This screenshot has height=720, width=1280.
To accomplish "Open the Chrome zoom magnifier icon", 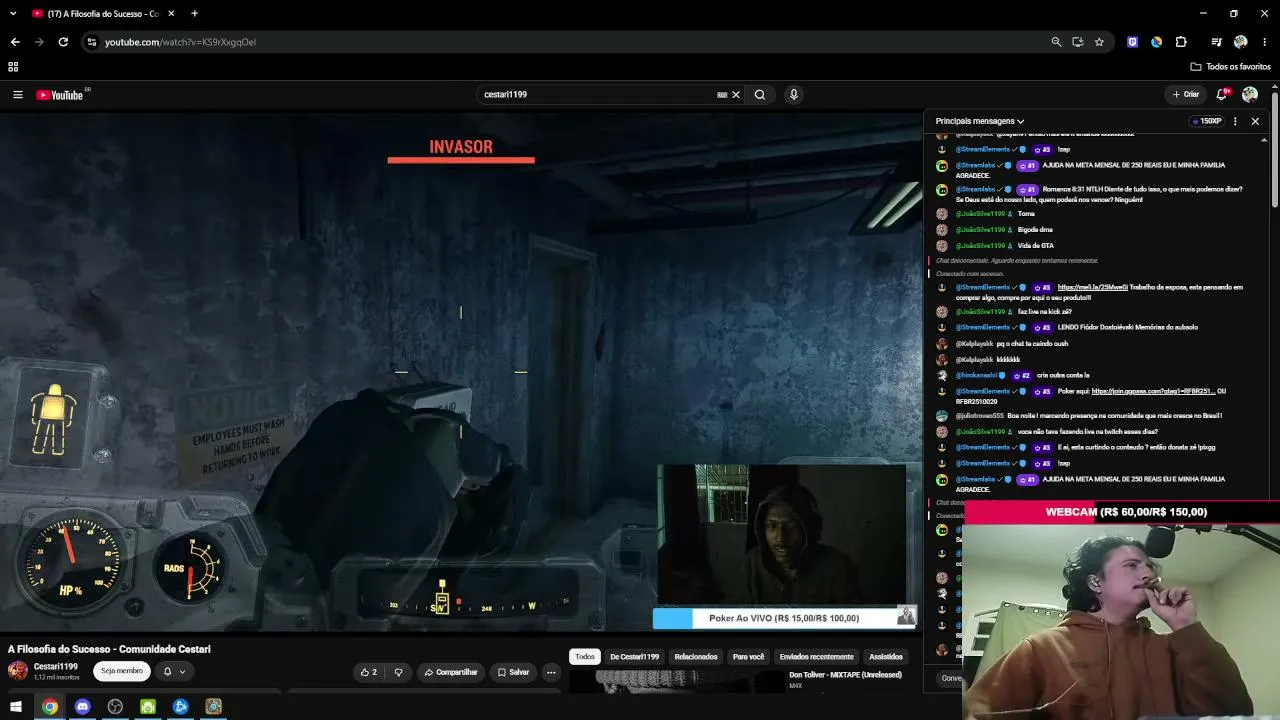I will point(1056,42).
